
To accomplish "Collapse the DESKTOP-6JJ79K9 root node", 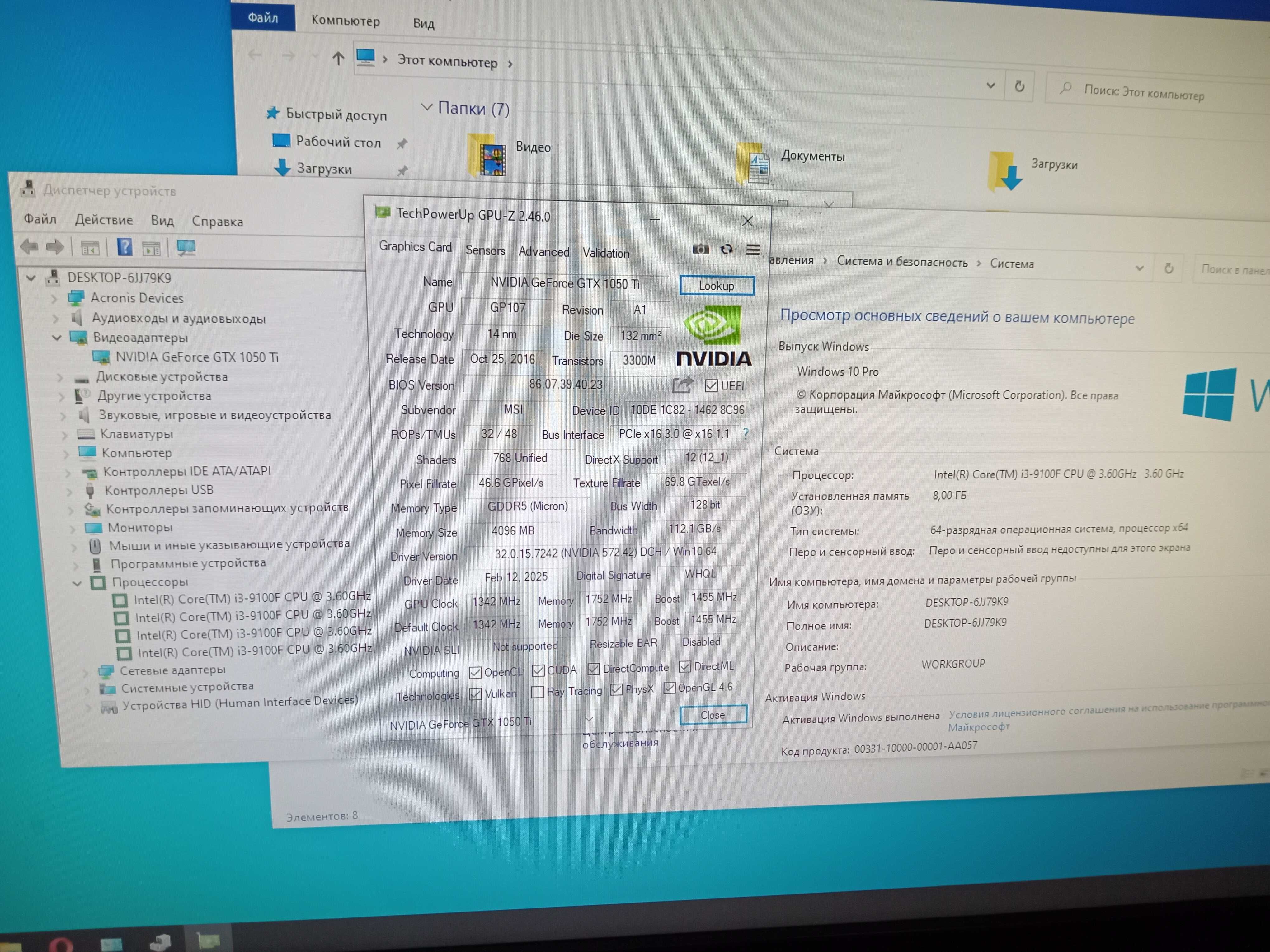I will [31, 278].
